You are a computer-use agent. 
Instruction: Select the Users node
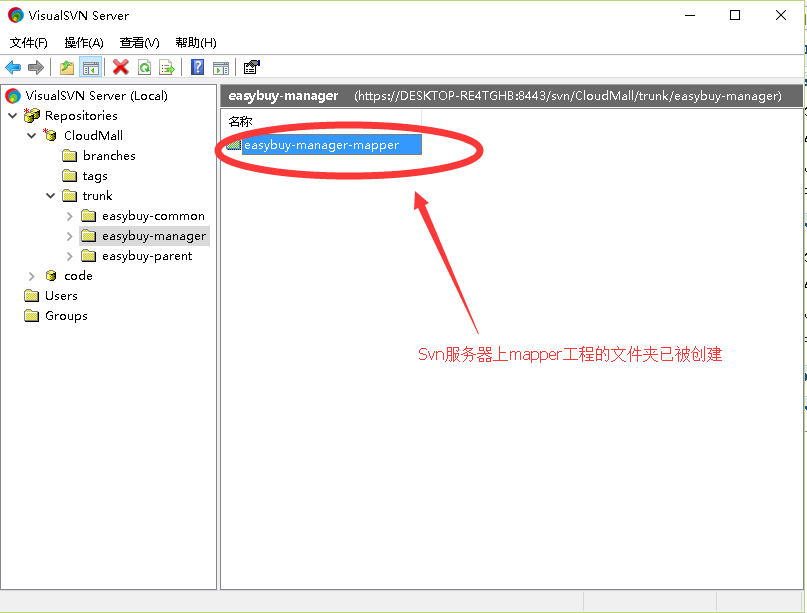click(x=61, y=296)
